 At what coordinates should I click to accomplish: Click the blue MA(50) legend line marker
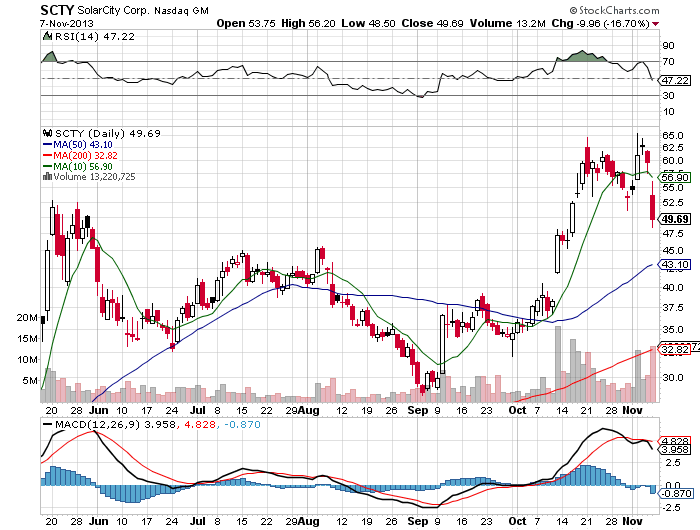pyautogui.click(x=47, y=145)
